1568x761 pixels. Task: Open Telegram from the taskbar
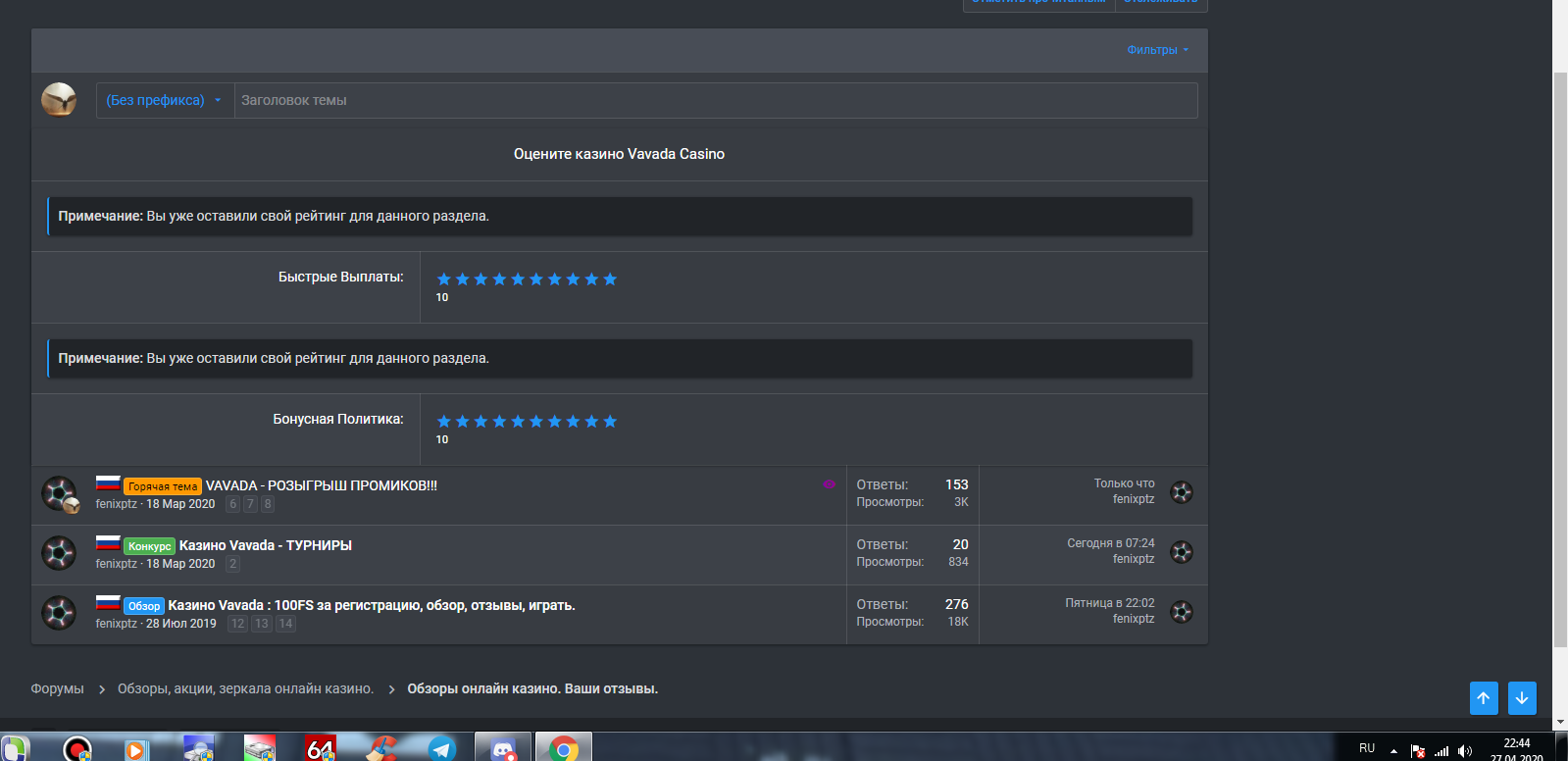(441, 749)
